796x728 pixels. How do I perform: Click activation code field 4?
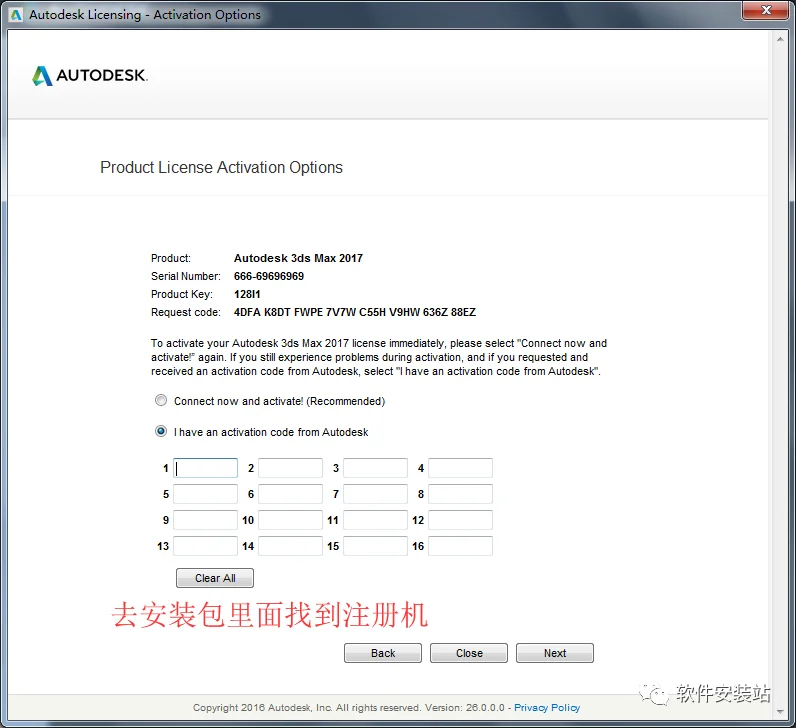[460, 468]
